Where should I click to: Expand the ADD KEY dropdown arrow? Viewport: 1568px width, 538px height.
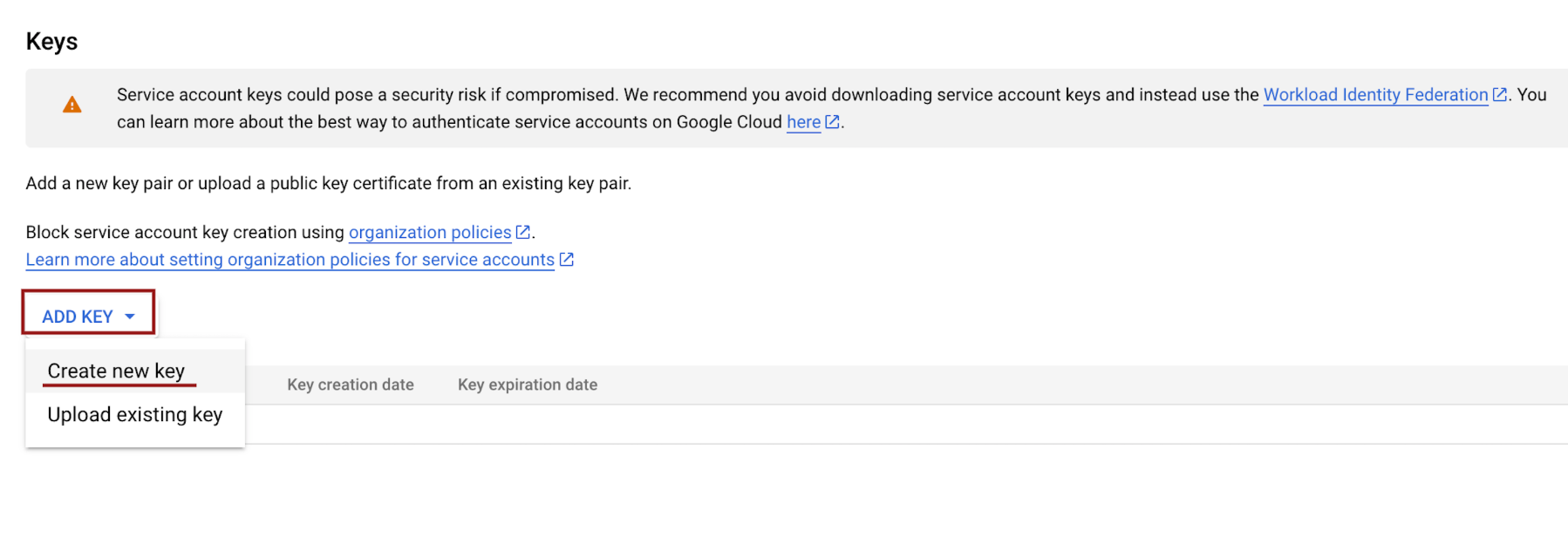pyautogui.click(x=130, y=317)
